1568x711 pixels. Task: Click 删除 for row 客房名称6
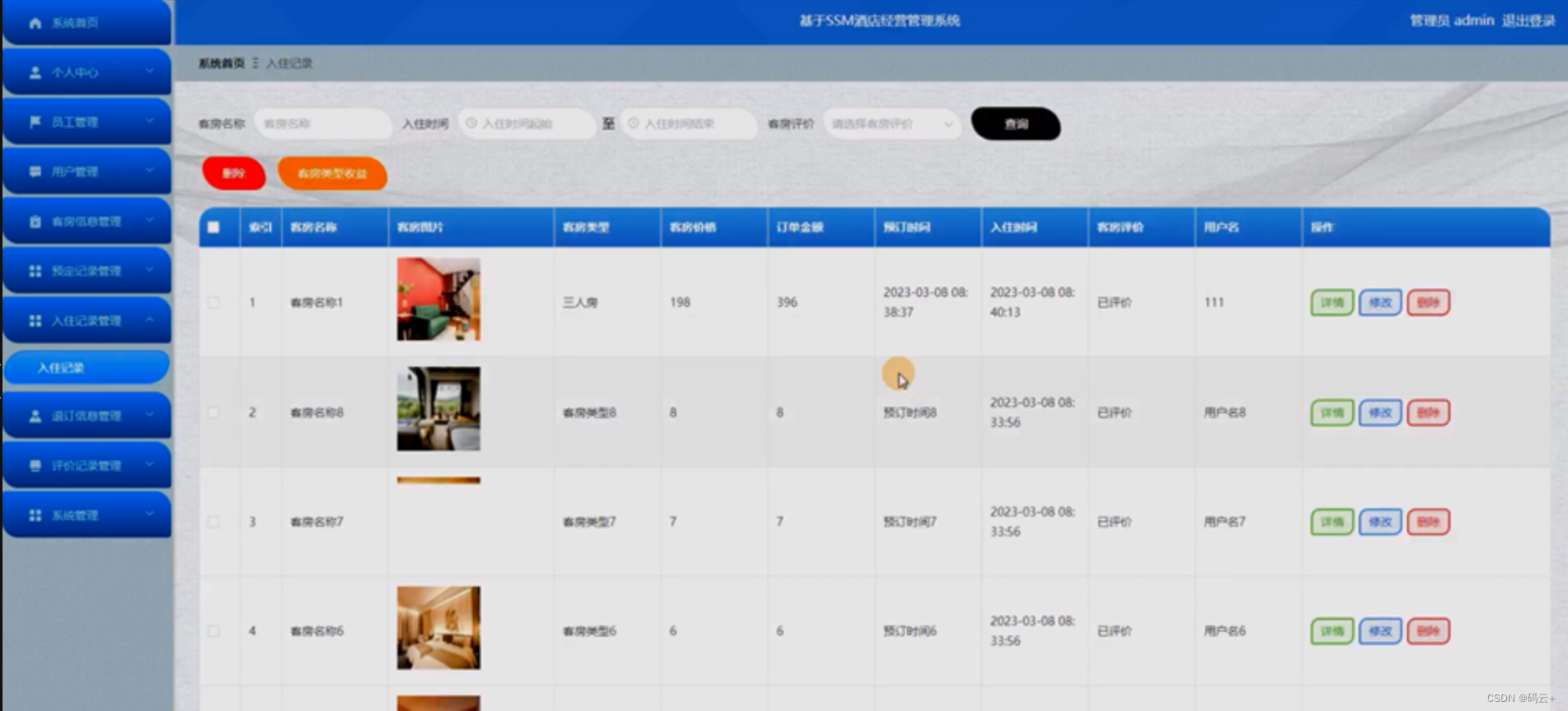1429,631
